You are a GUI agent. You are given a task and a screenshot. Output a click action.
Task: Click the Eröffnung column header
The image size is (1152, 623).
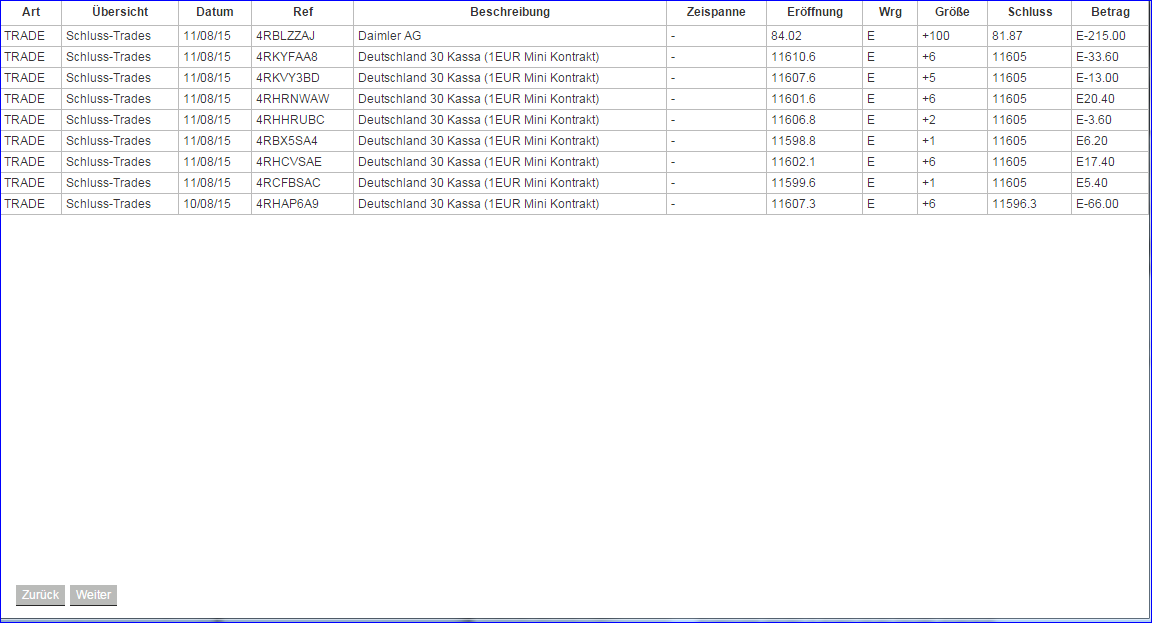pos(813,12)
